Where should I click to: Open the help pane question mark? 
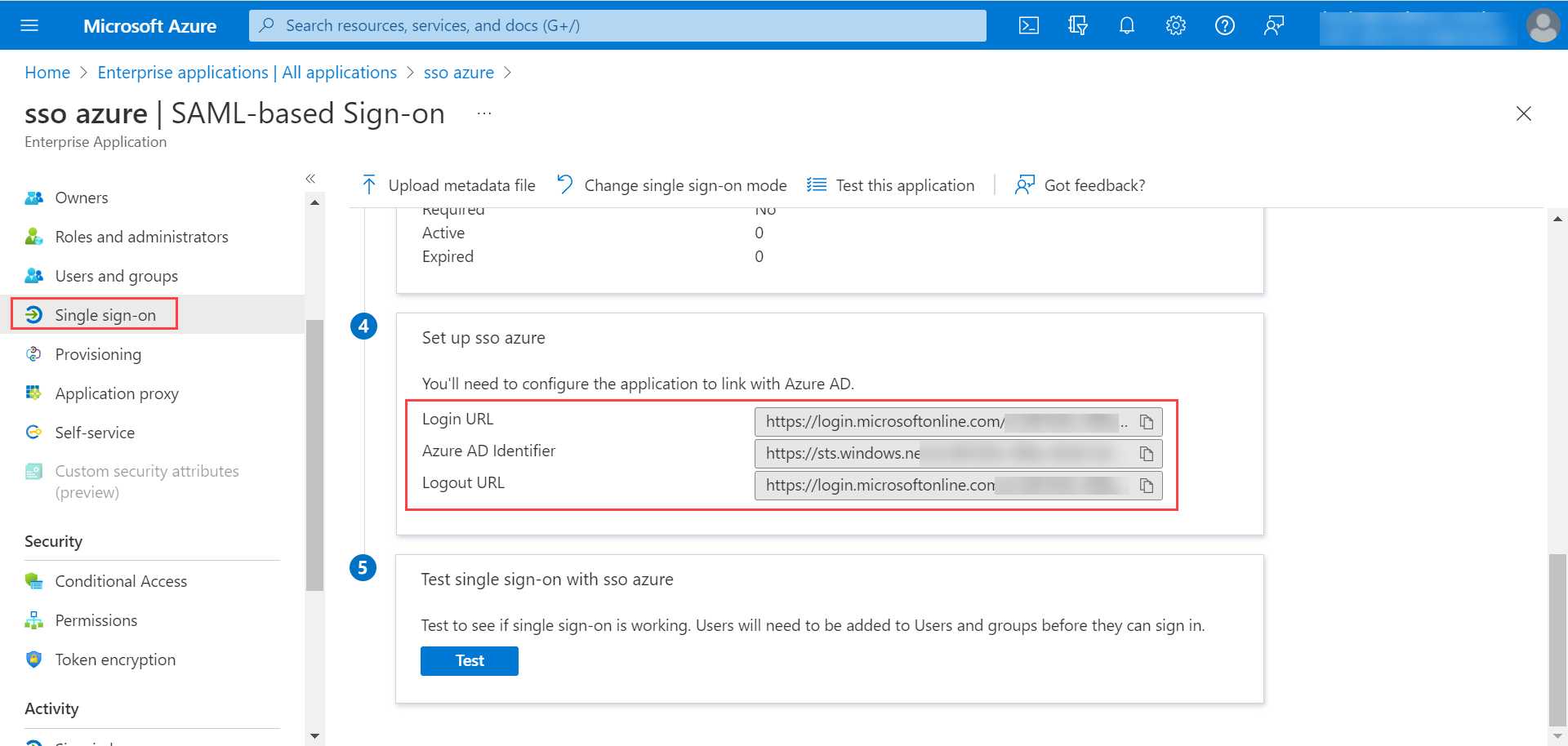coord(1225,25)
